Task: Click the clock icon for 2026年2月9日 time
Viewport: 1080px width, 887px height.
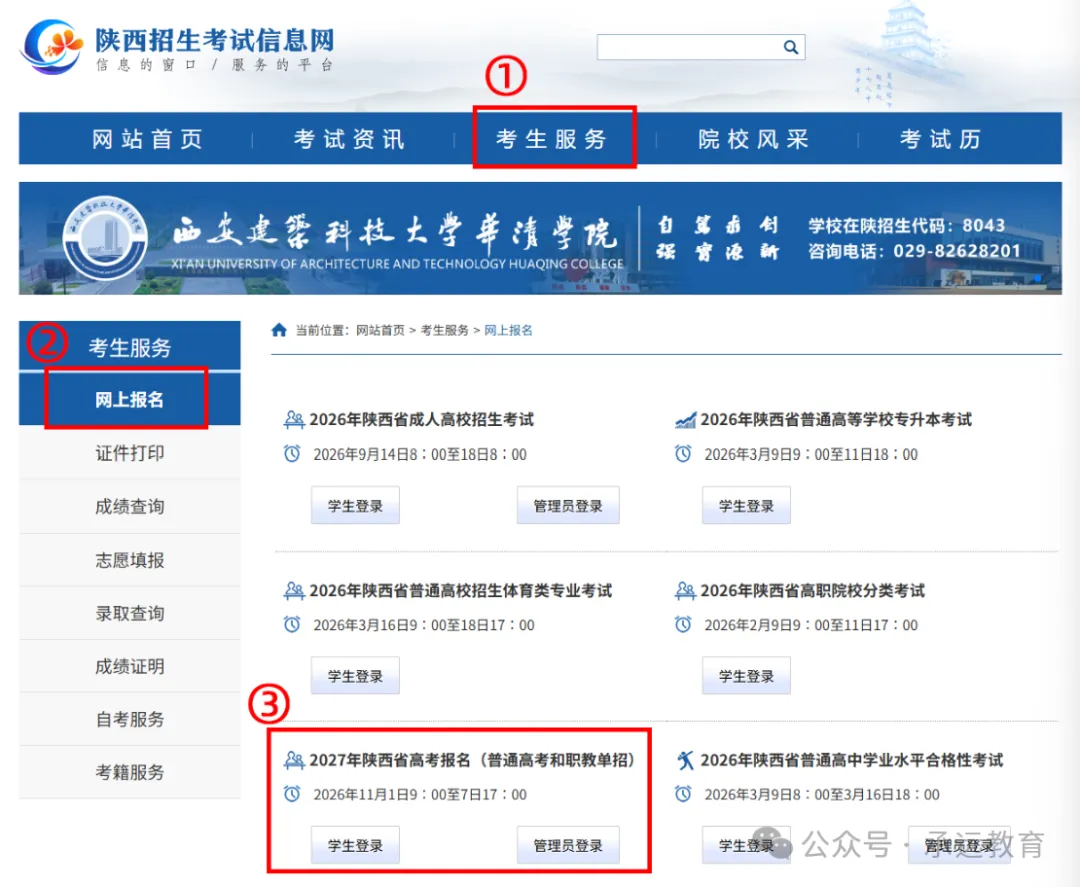Action: click(x=683, y=625)
